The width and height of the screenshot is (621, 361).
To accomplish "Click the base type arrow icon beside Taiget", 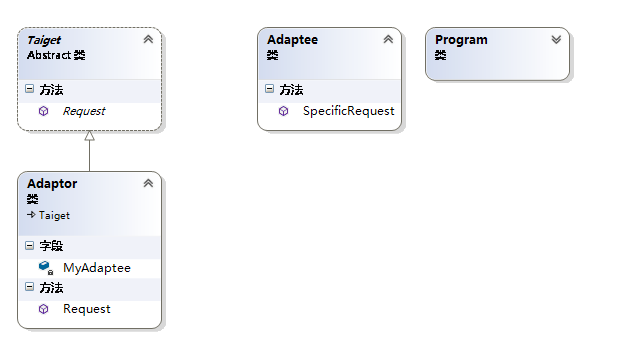I will [31, 215].
